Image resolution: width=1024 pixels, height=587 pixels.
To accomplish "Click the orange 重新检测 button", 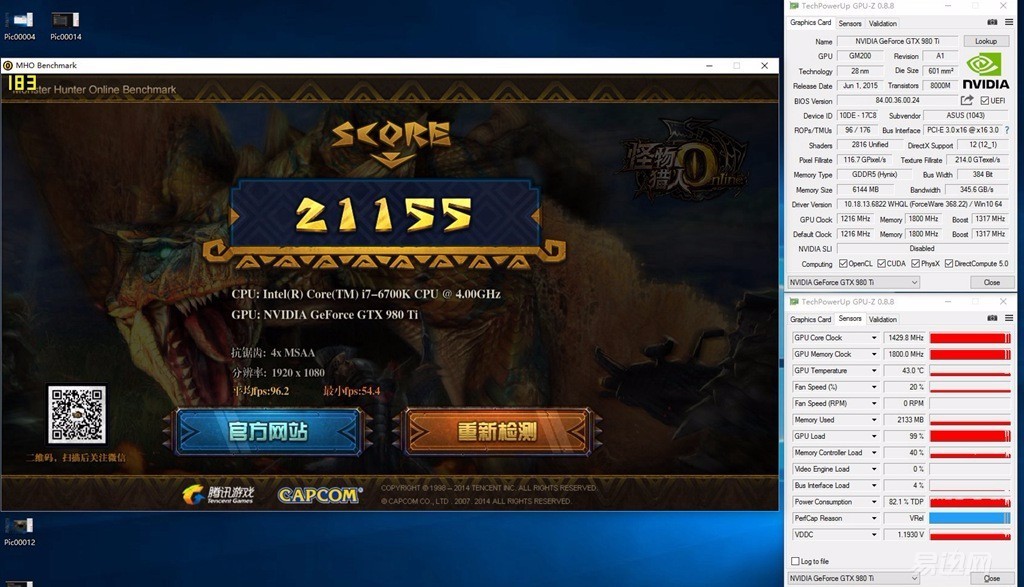I will (496, 432).
